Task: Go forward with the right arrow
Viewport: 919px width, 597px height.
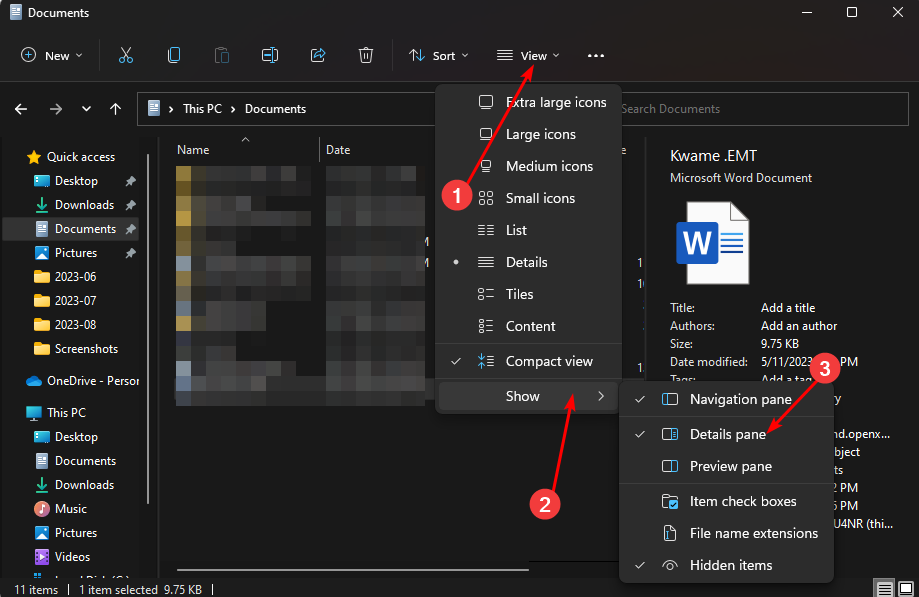Action: pos(56,109)
